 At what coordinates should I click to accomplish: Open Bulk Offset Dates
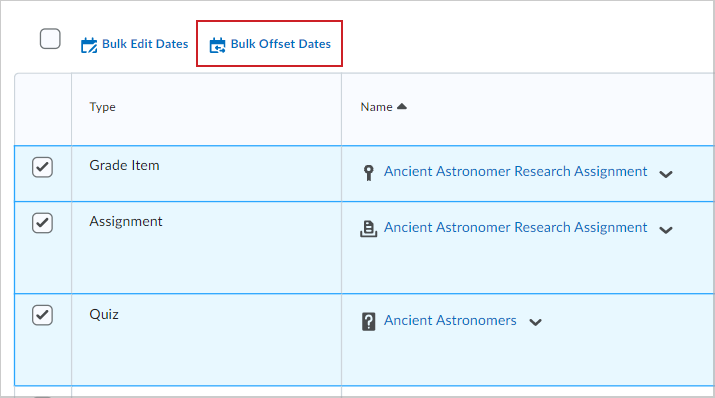280,44
